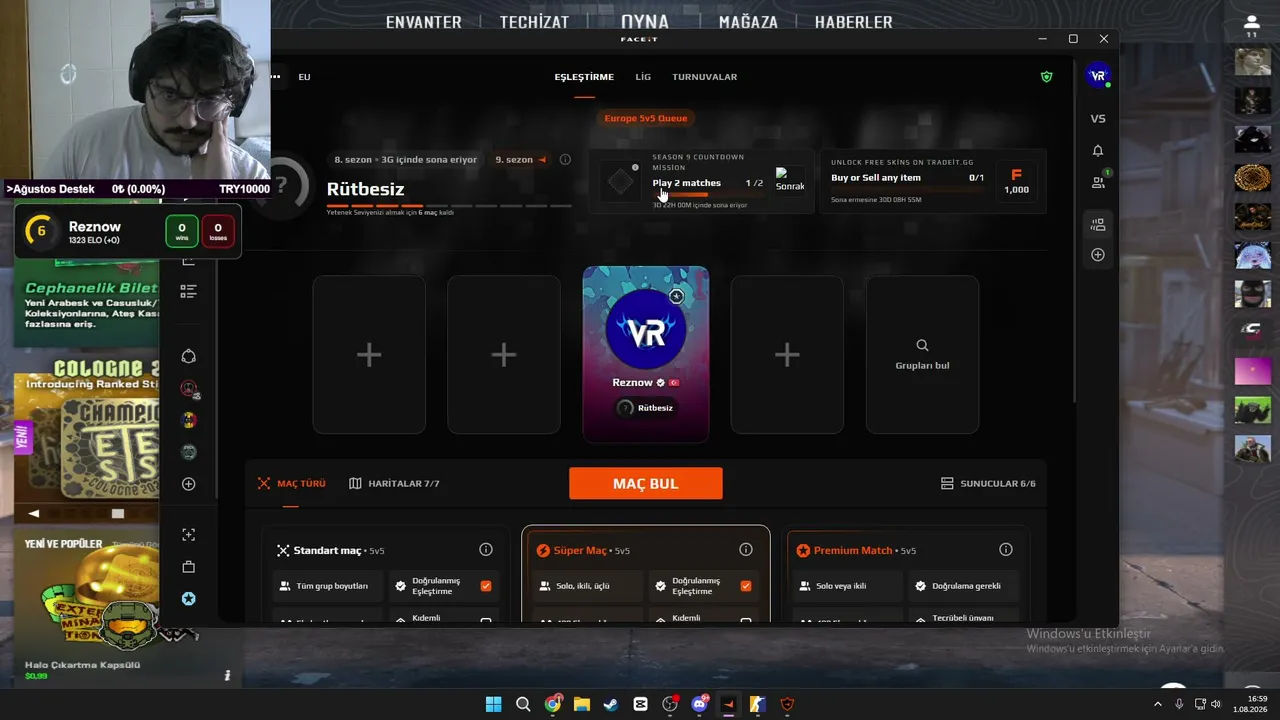Open the friends list icon in FACEIT sidebar
This screenshot has width=1280, height=720.
1098,183
